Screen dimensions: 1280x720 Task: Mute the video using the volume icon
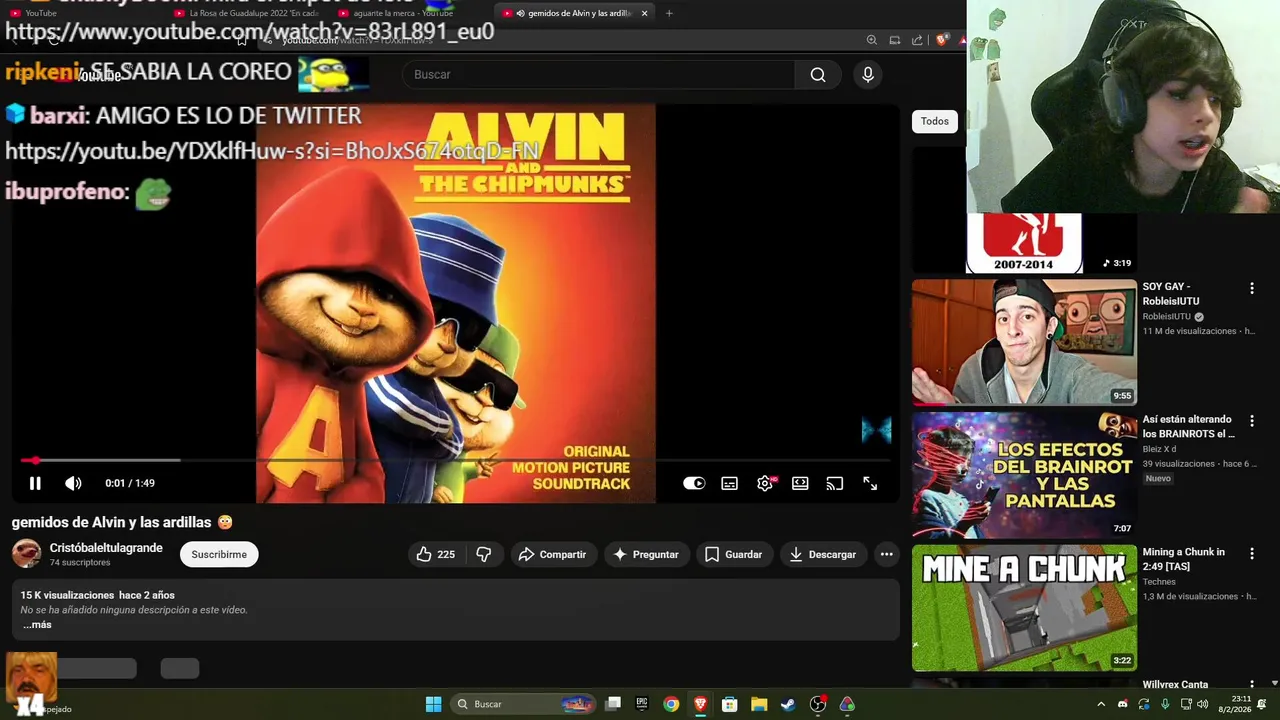coord(73,483)
